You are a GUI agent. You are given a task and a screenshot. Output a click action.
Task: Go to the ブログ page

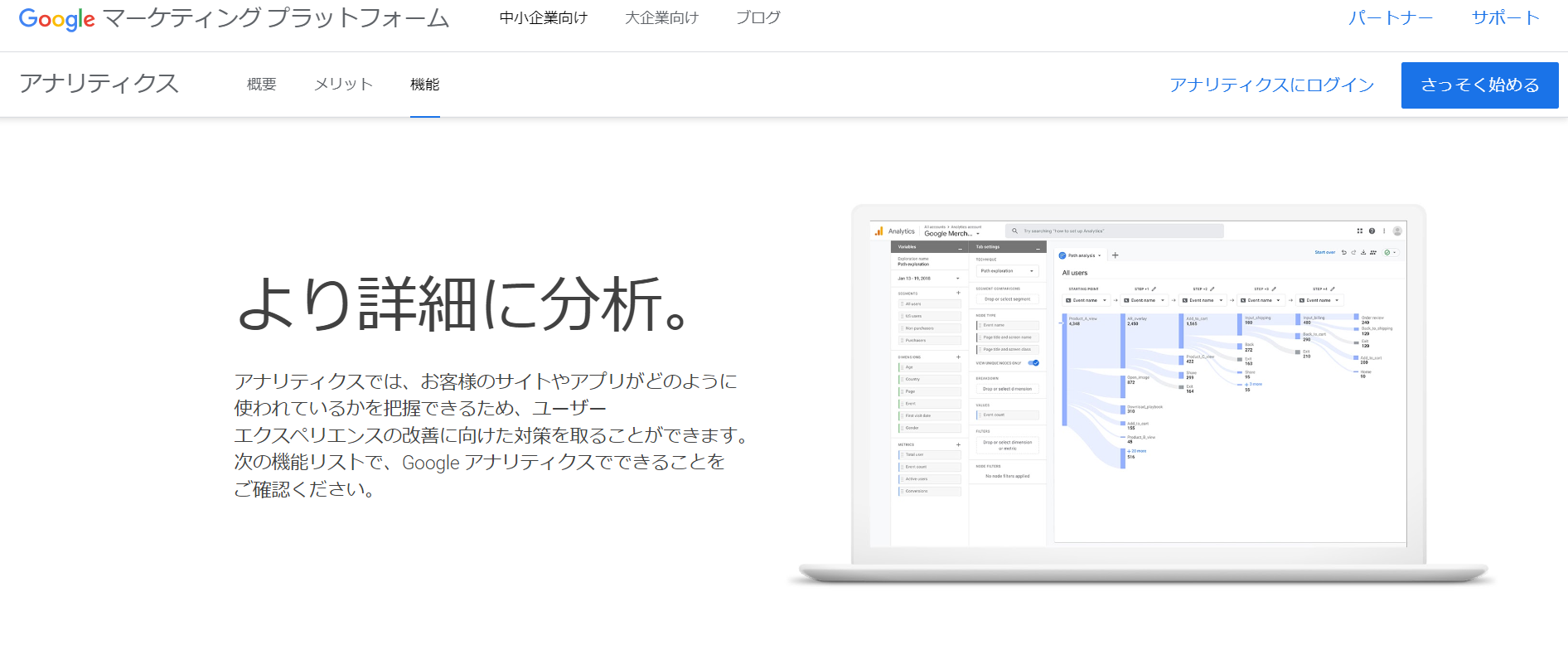point(757,17)
